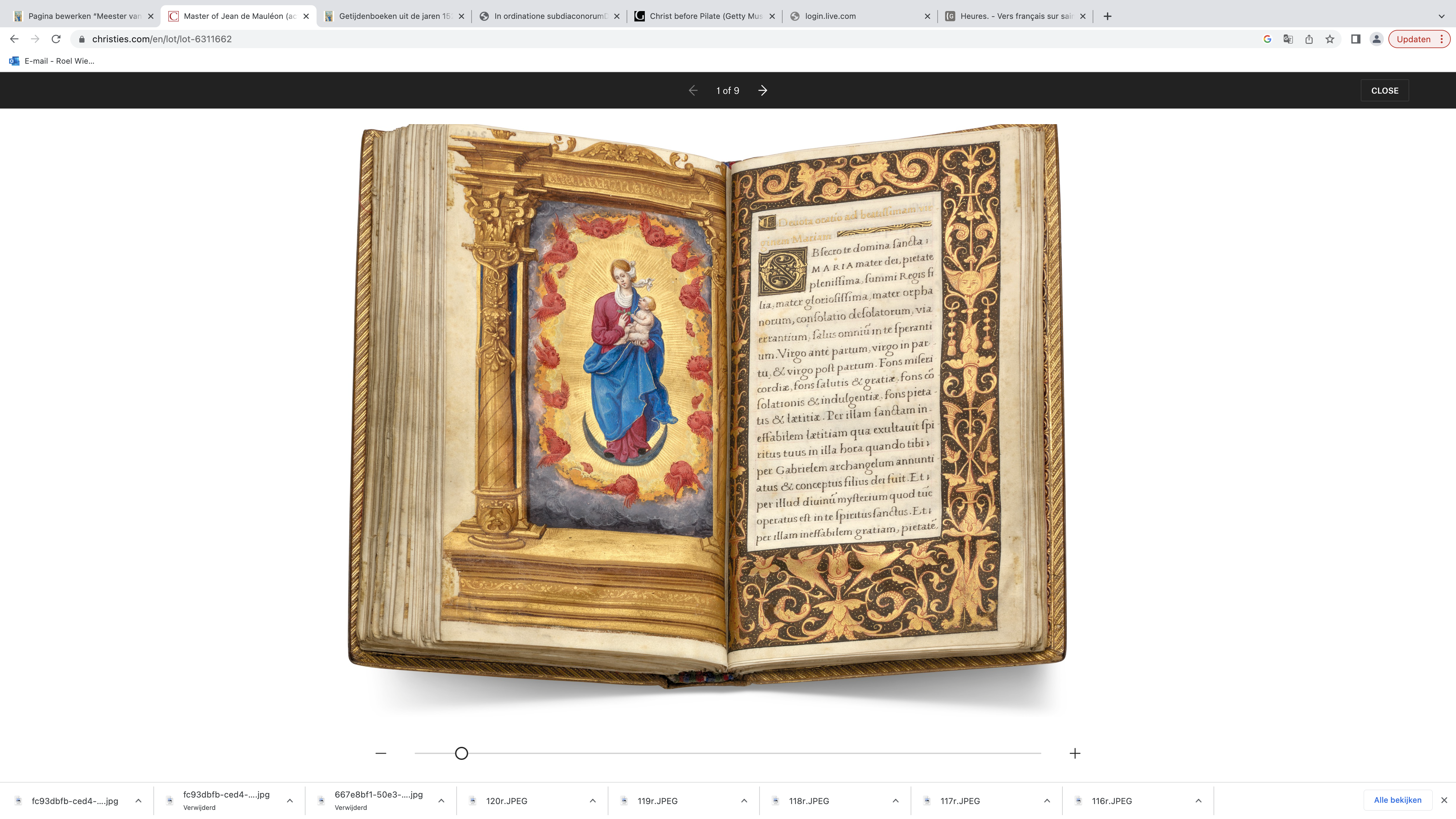Open downloaded file 119r.JPEG

tap(657, 801)
